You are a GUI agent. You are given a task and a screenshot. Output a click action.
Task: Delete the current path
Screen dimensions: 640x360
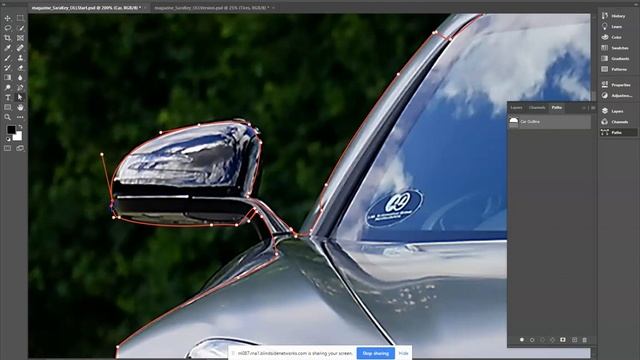click(x=584, y=340)
